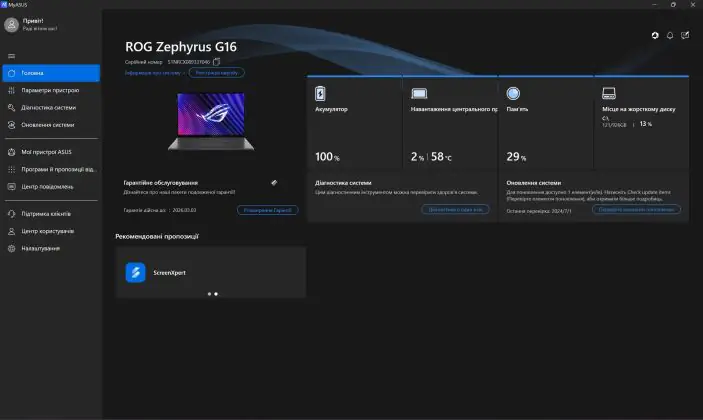
Task: Click the person icon beside Центр користувачів
Action: (12, 231)
